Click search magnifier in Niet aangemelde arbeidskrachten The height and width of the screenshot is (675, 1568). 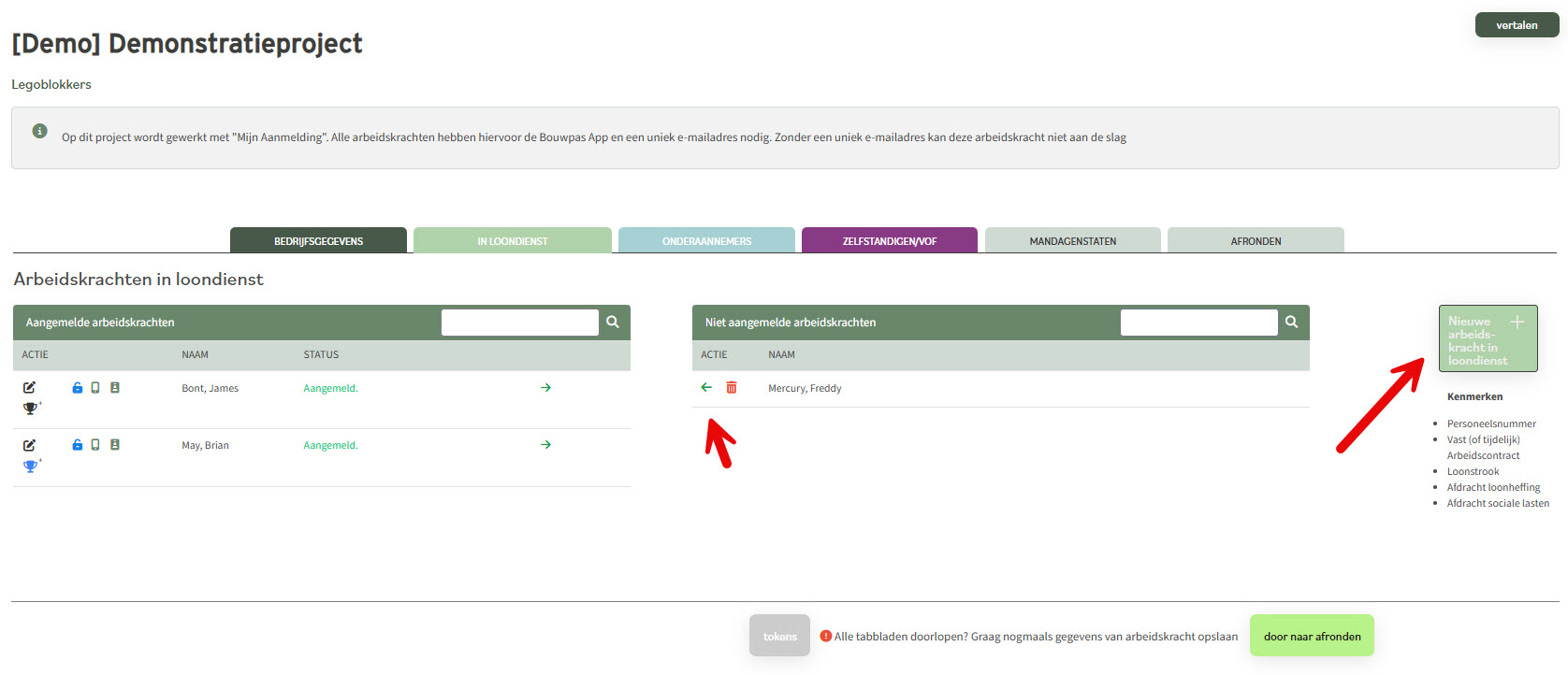[x=1292, y=322]
